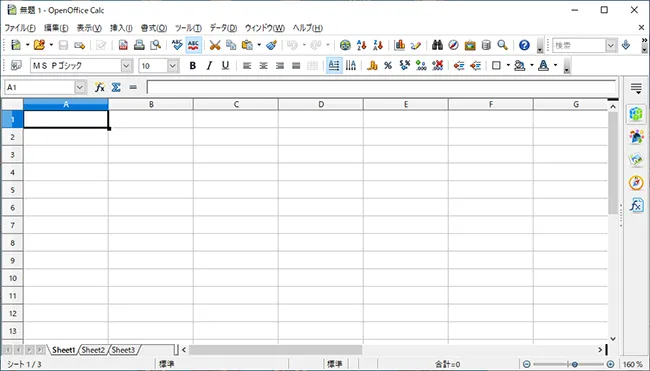Open the Paste options dropdown arrow

pos(259,45)
